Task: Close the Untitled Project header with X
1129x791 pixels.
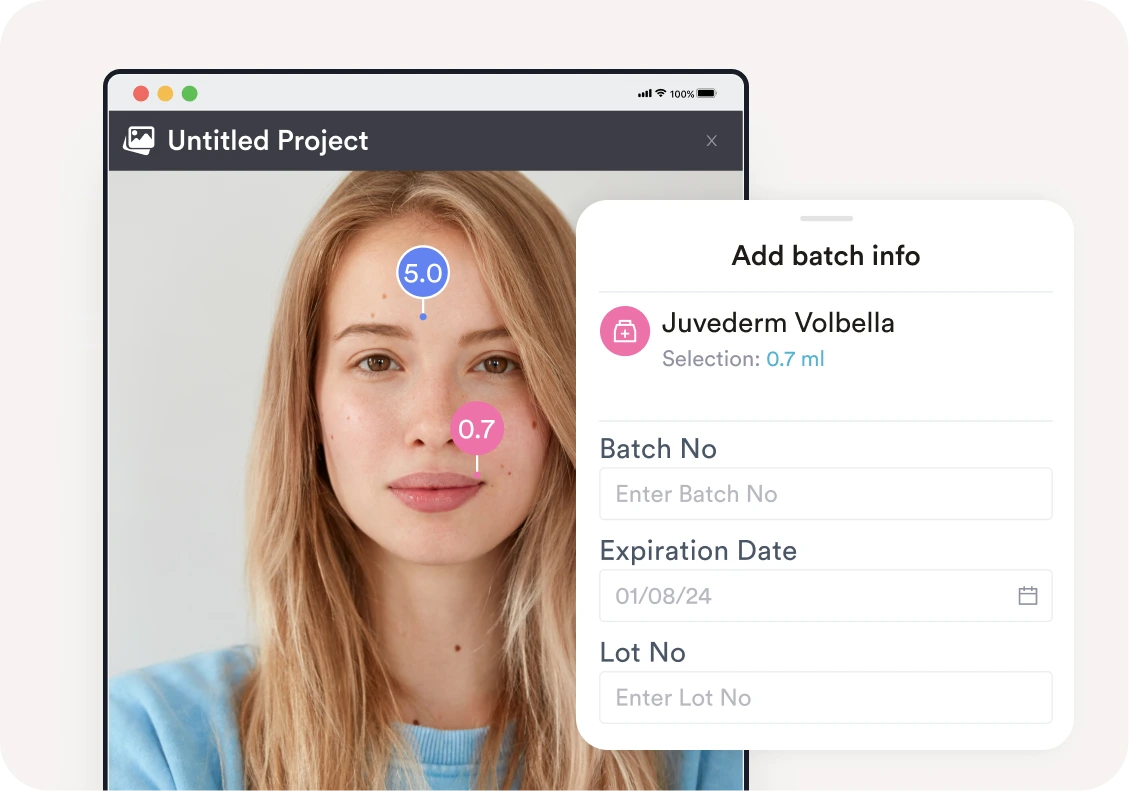Action: 711,141
